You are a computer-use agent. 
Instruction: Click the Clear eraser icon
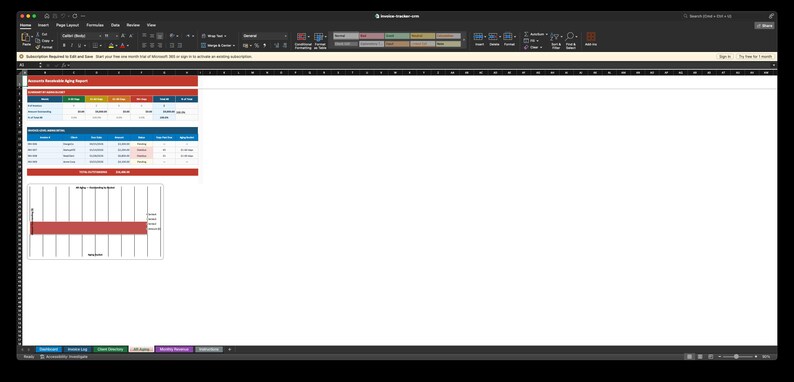point(526,47)
